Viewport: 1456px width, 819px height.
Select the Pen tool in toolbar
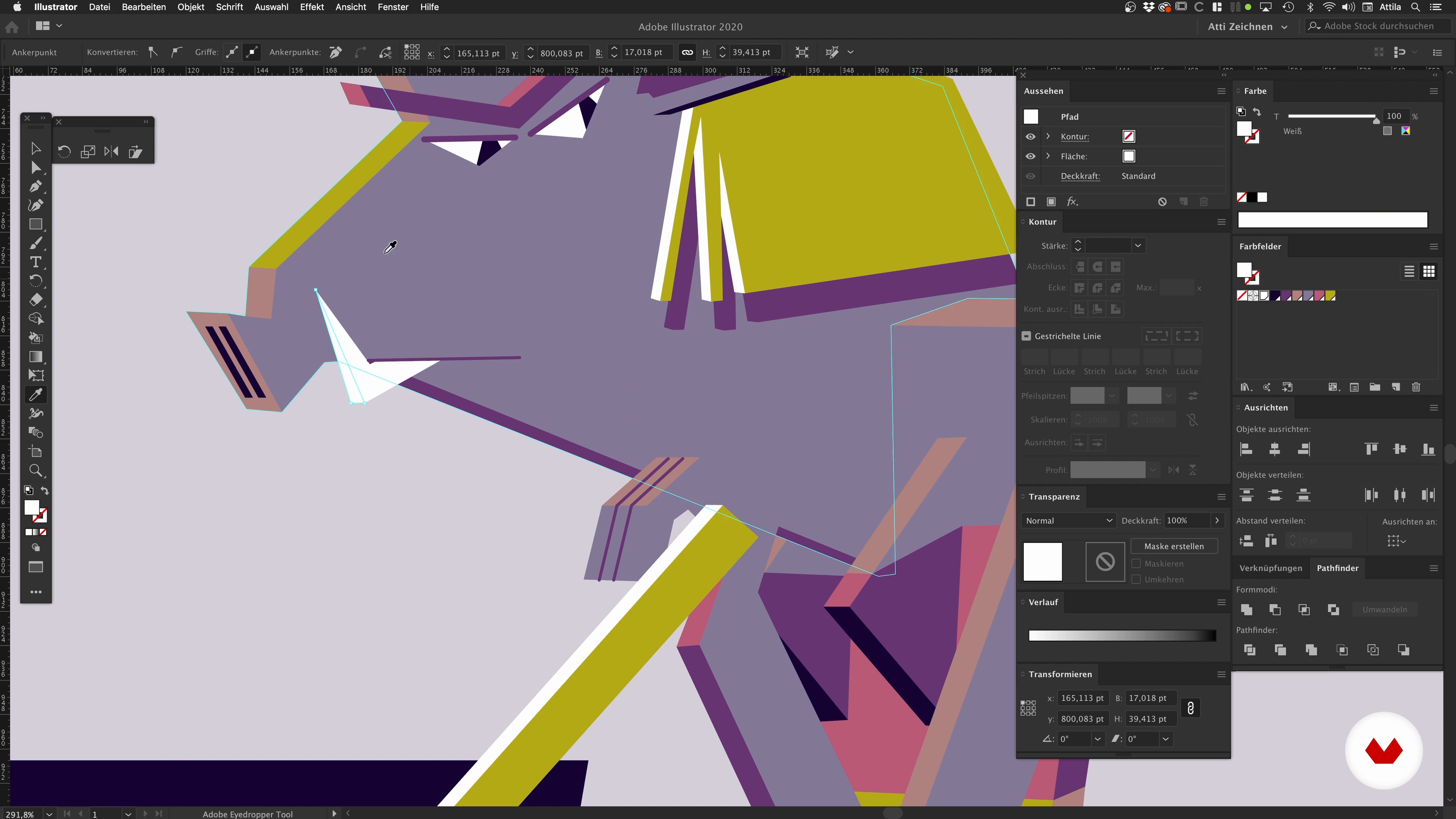pos(36,186)
